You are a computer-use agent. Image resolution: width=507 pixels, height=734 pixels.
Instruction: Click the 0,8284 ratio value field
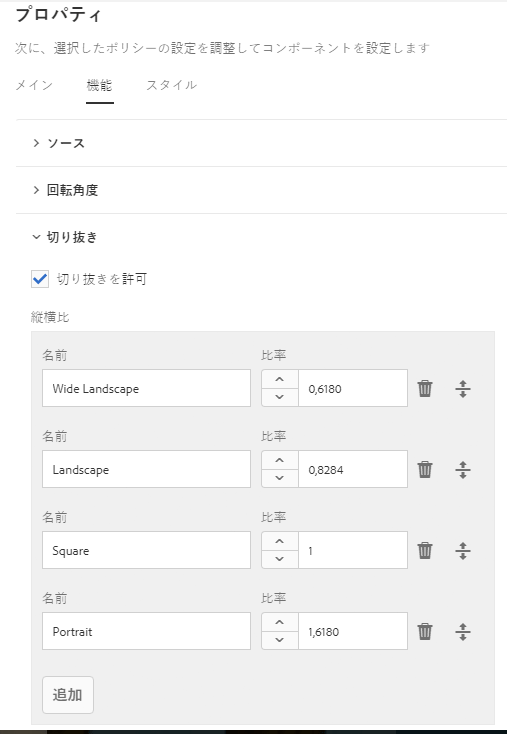pyautogui.click(x=353, y=469)
